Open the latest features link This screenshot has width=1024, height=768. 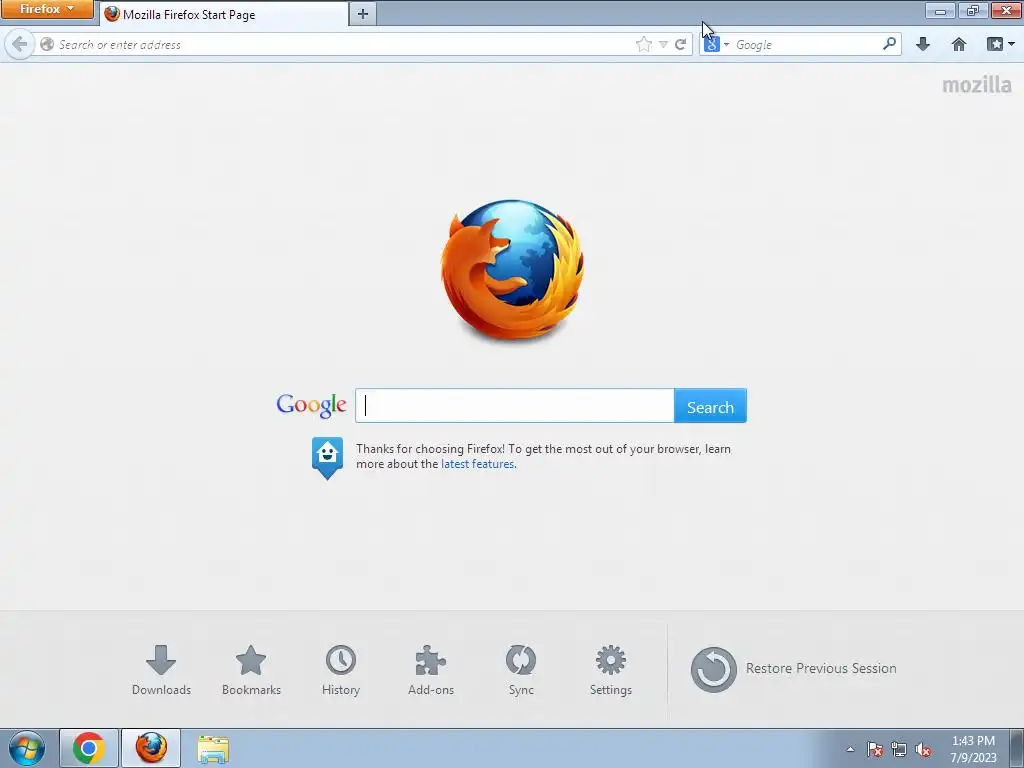click(x=477, y=464)
